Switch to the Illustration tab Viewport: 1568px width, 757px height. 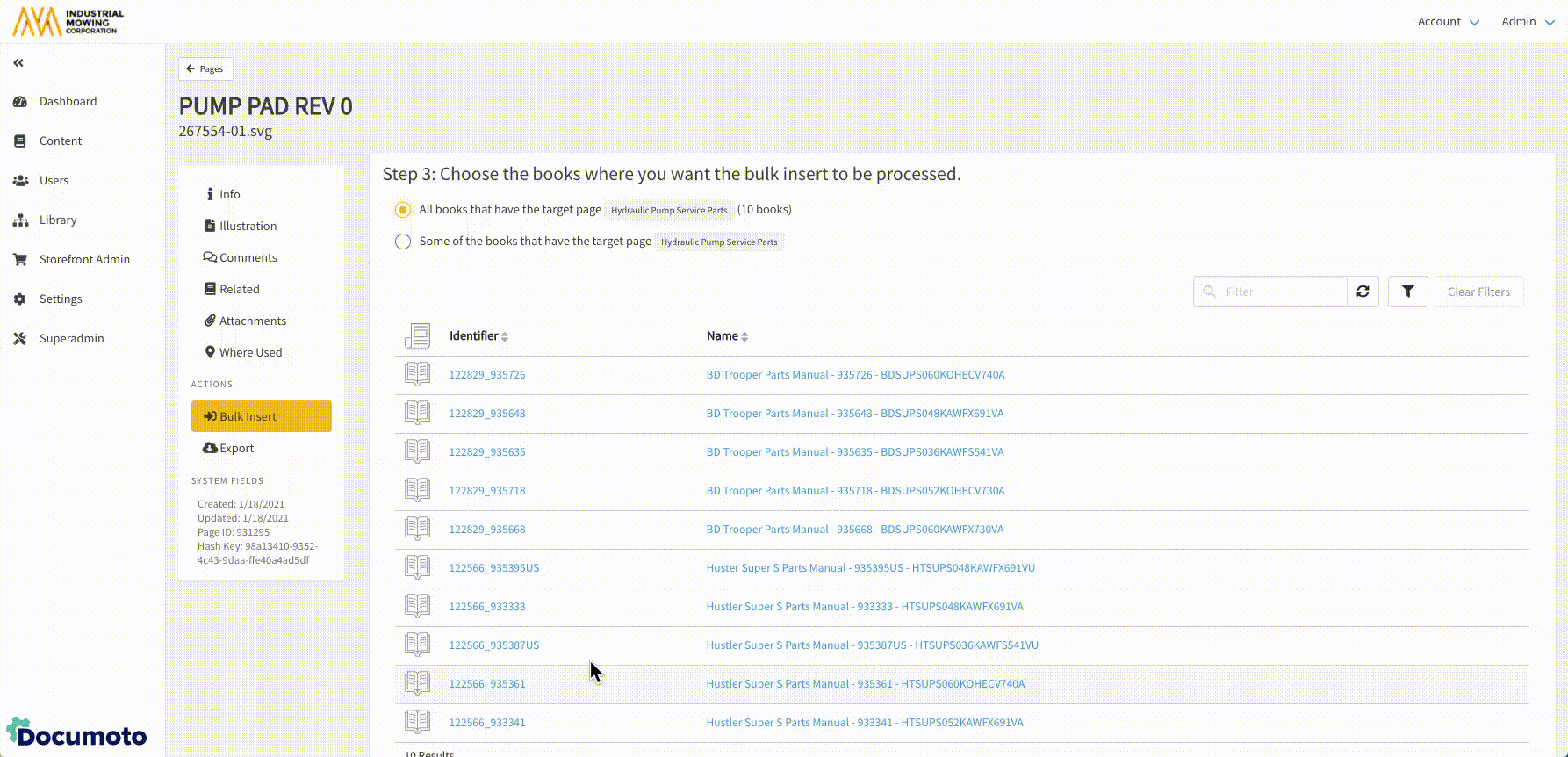248,226
